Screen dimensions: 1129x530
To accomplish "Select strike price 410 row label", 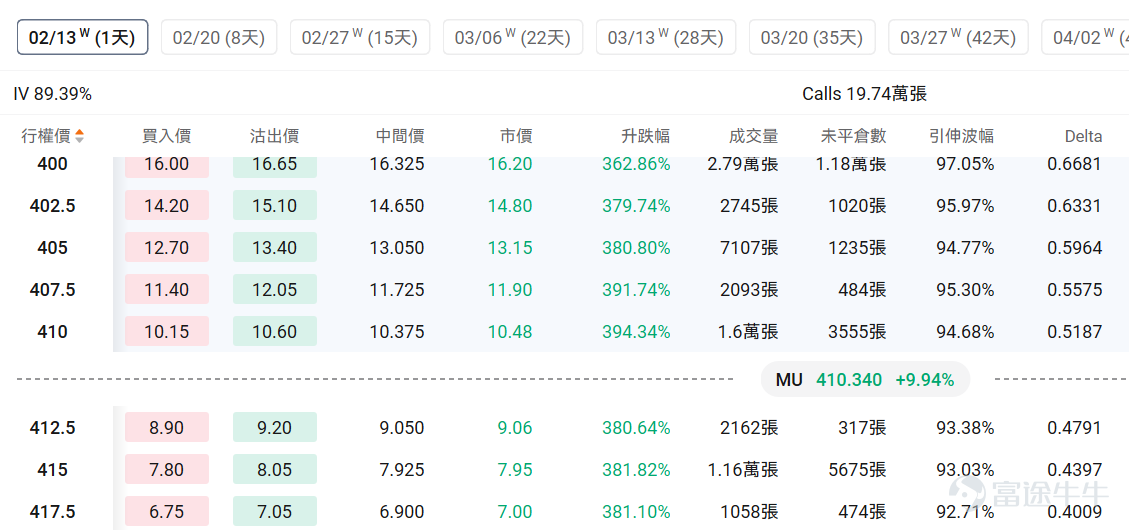I will 53,332.
